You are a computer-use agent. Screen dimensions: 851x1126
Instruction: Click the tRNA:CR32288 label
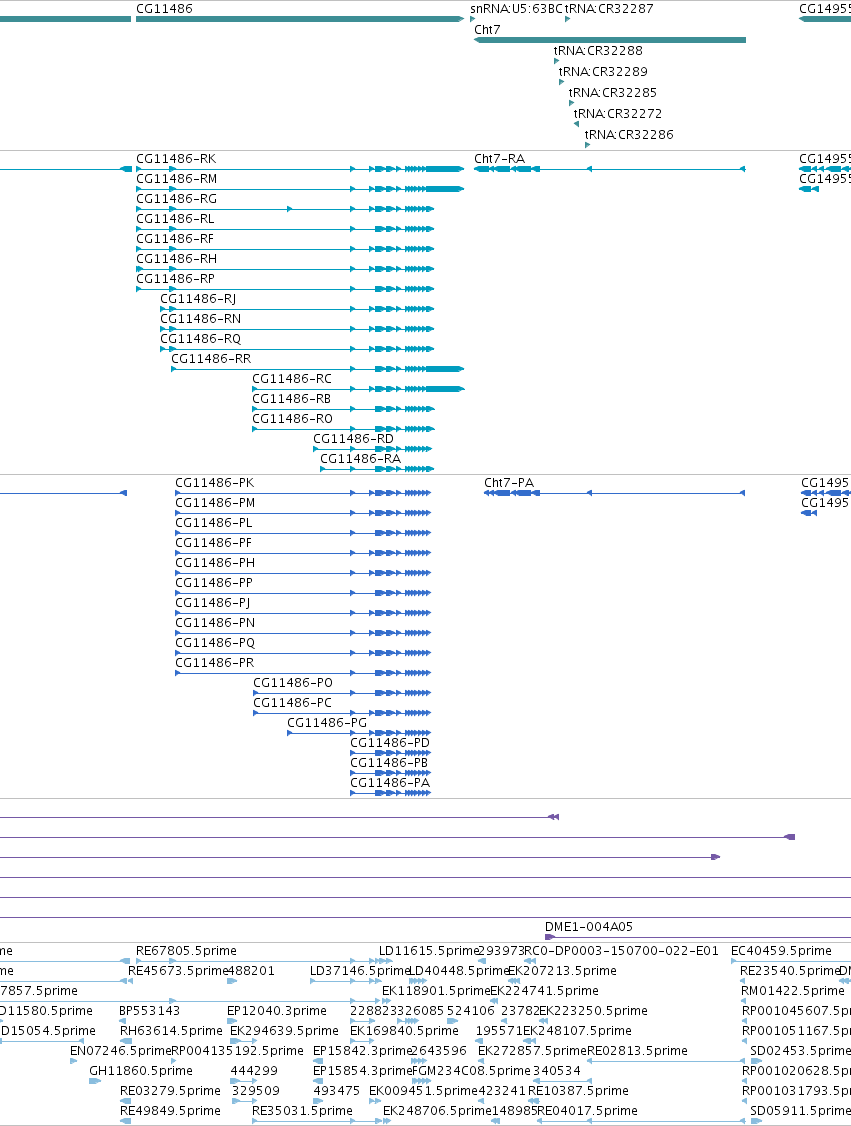598,50
